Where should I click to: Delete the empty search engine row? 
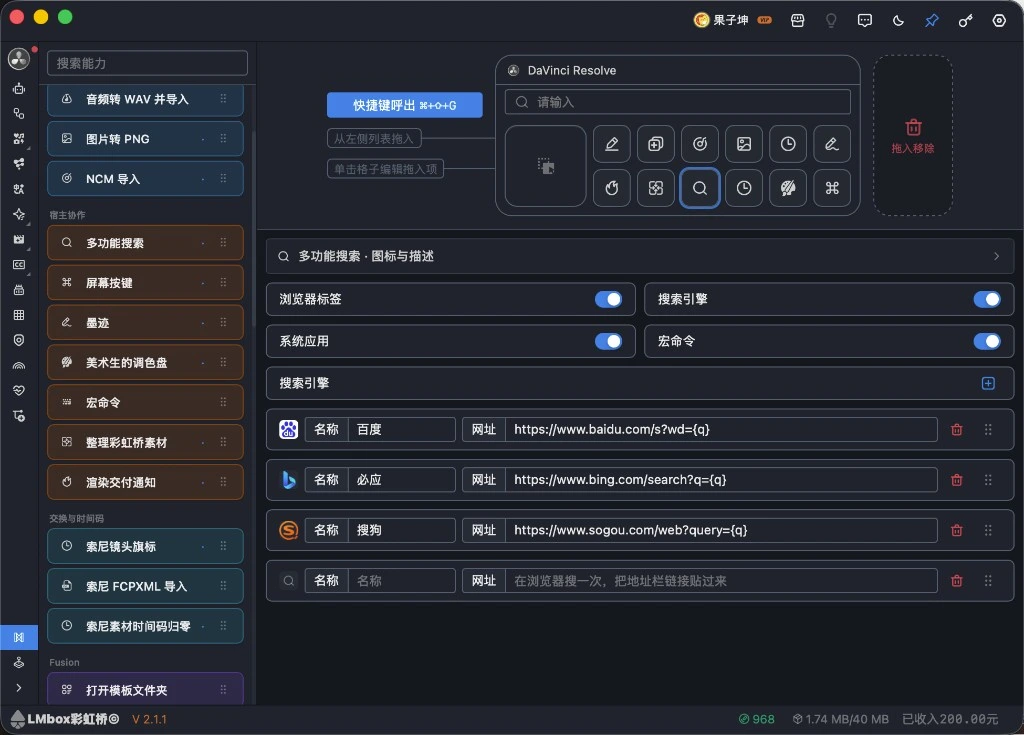pyautogui.click(x=957, y=581)
